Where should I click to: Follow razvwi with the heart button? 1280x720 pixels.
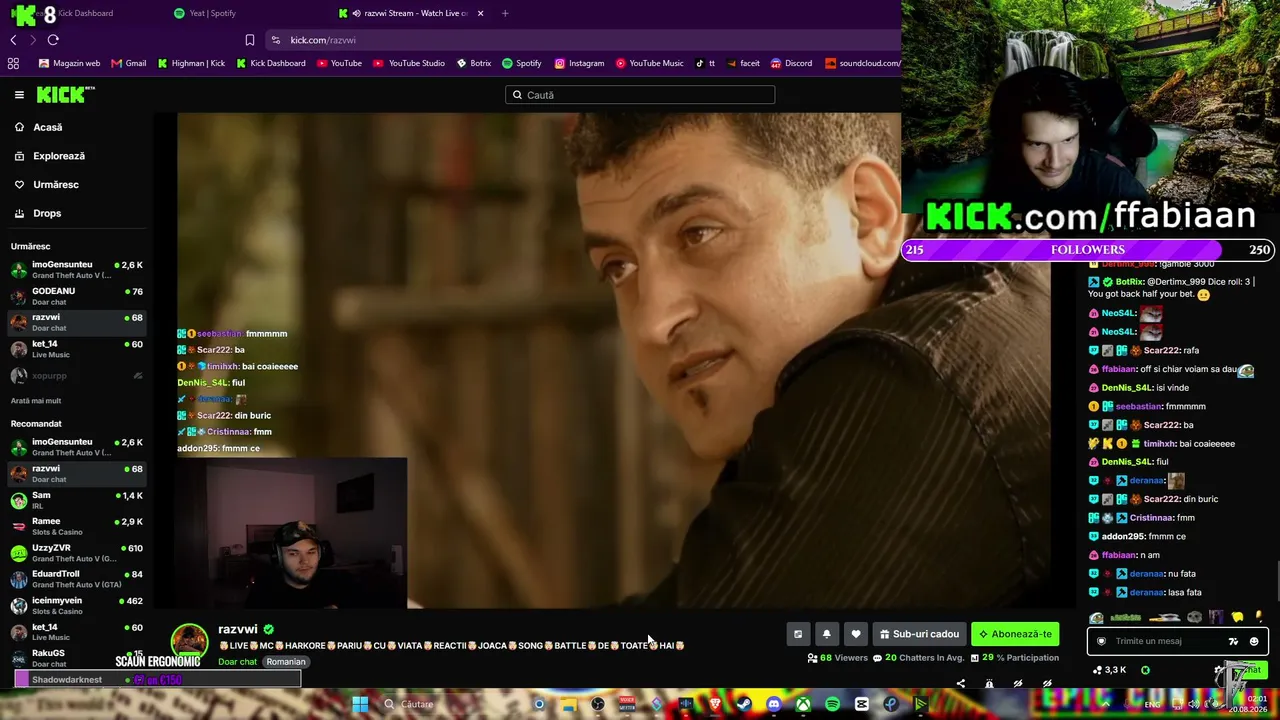pos(856,634)
